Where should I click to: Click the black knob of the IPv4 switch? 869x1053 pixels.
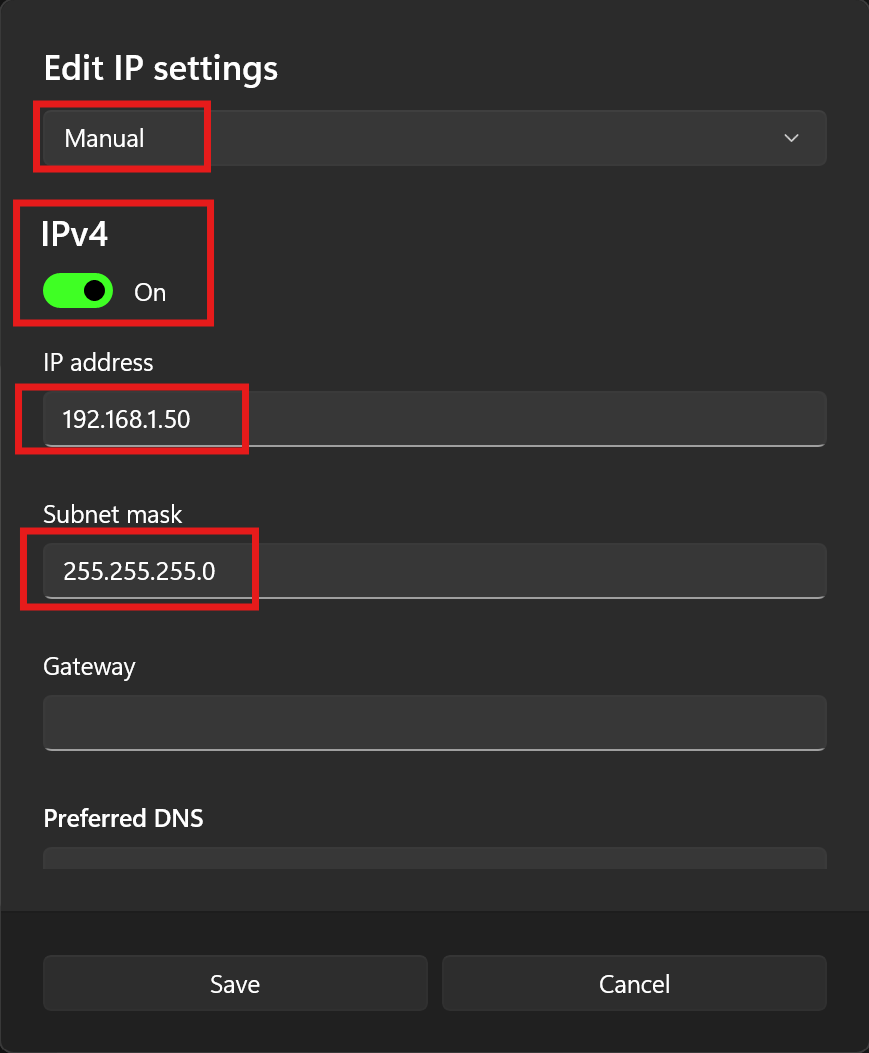click(95, 291)
